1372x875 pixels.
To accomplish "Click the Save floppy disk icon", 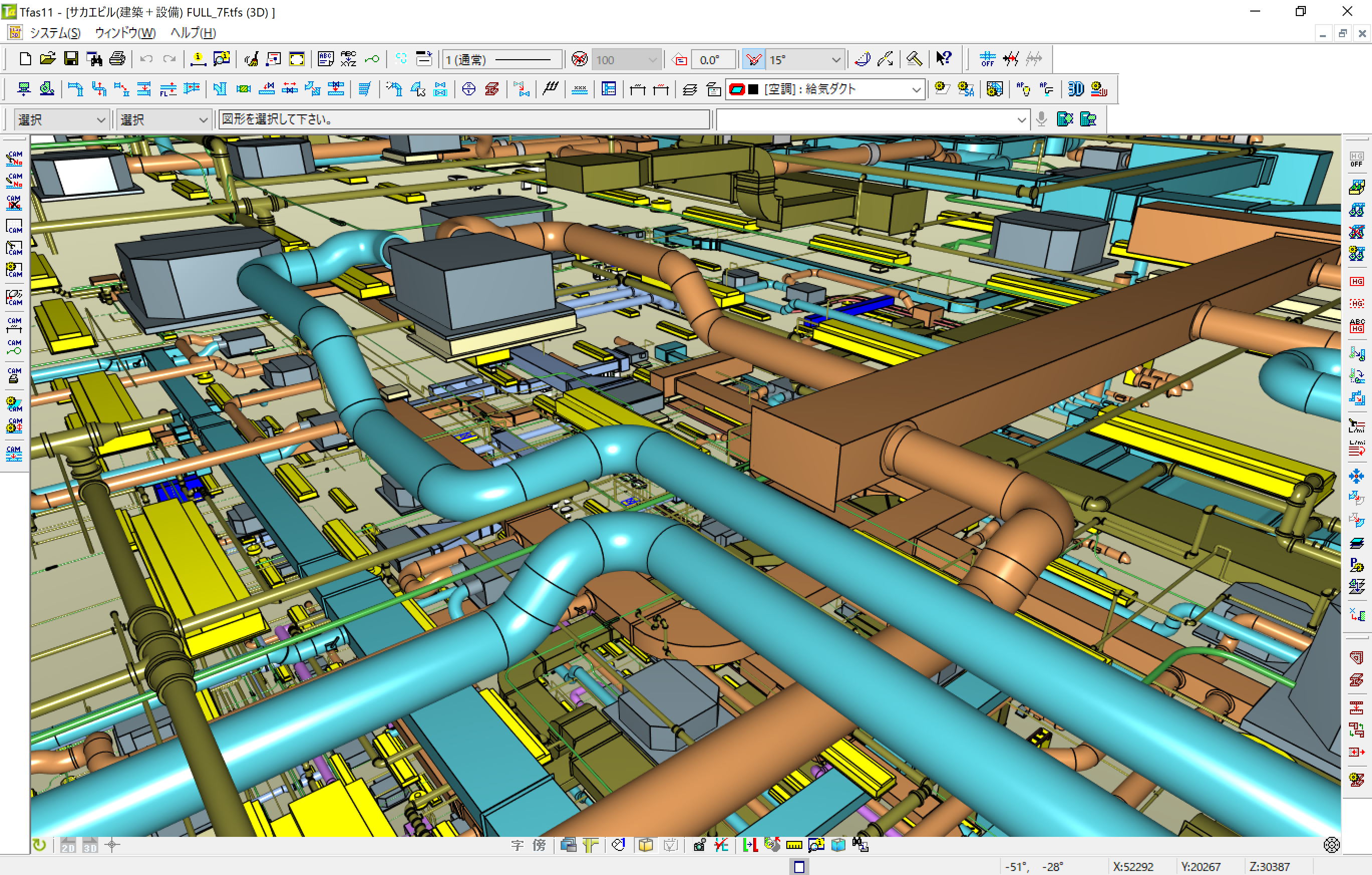I will pyautogui.click(x=71, y=59).
